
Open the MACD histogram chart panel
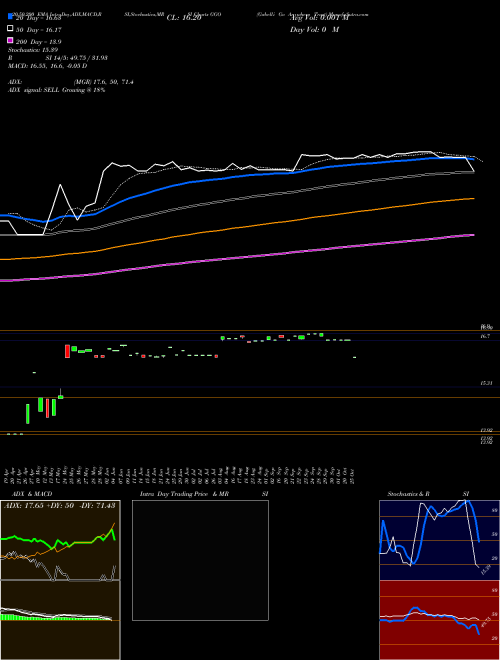pos(60,620)
